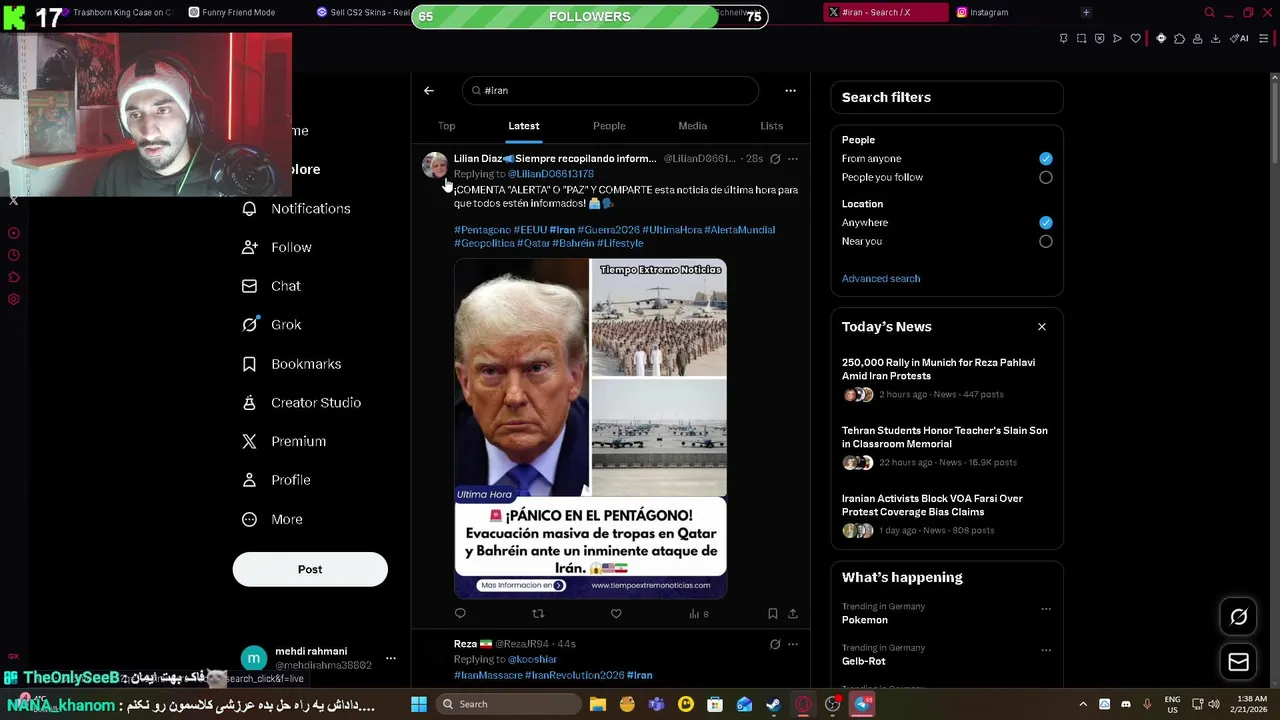The height and width of the screenshot is (720, 1280).
Task: Select Location: Anywhere
Action: pyautogui.click(x=1045, y=222)
